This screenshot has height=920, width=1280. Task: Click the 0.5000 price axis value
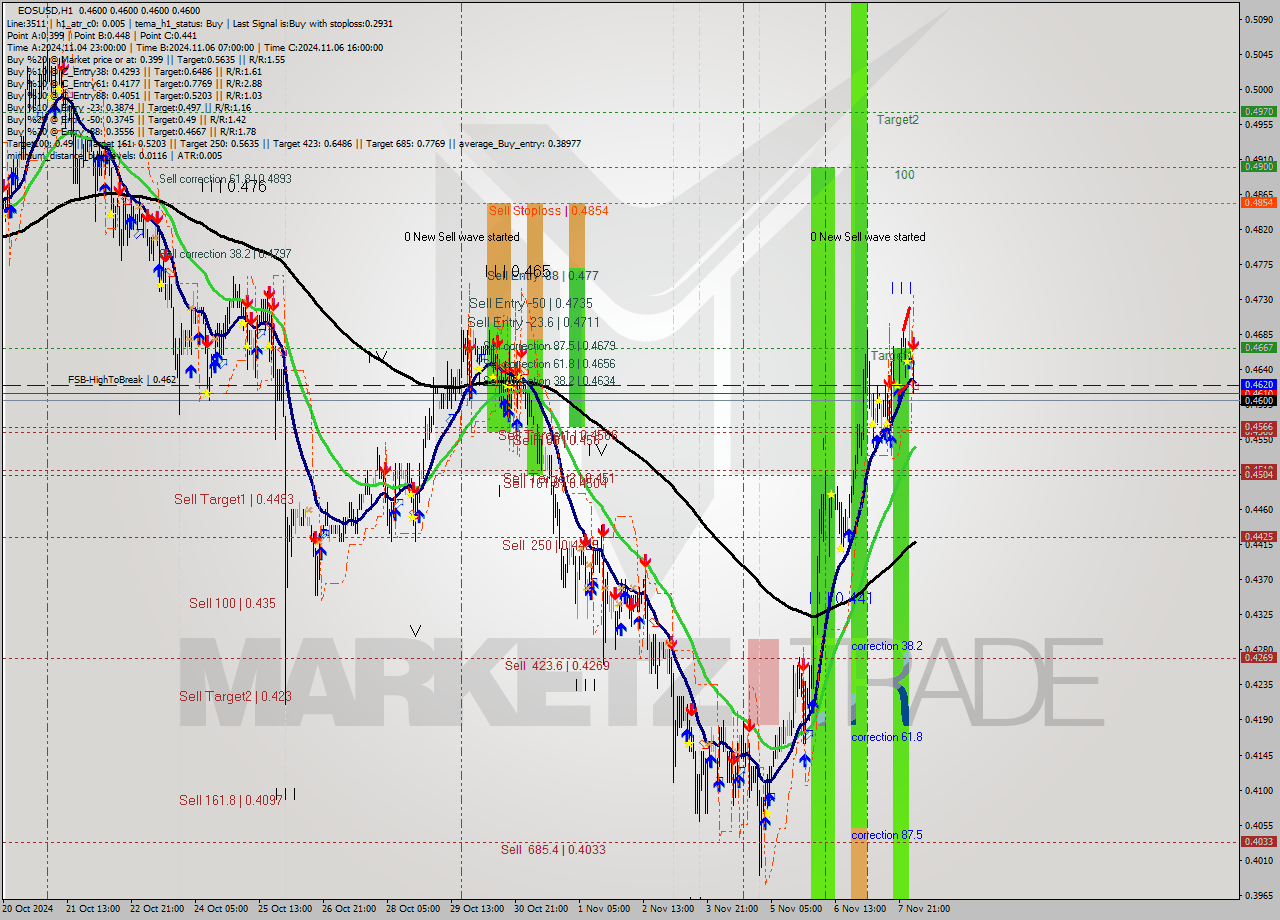pyautogui.click(x=1258, y=89)
